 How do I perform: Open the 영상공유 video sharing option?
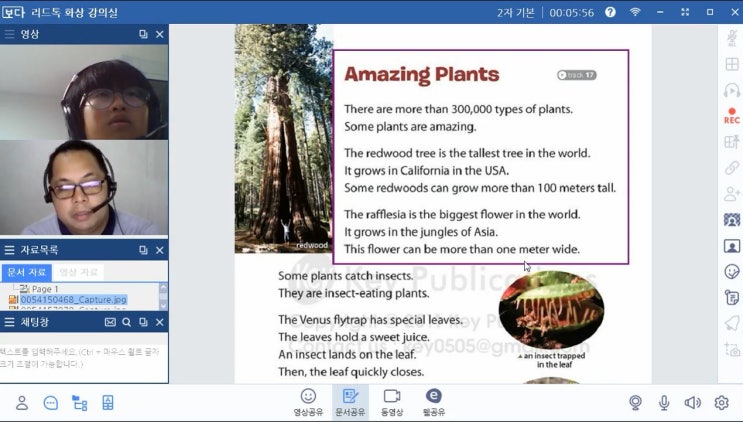click(x=308, y=401)
